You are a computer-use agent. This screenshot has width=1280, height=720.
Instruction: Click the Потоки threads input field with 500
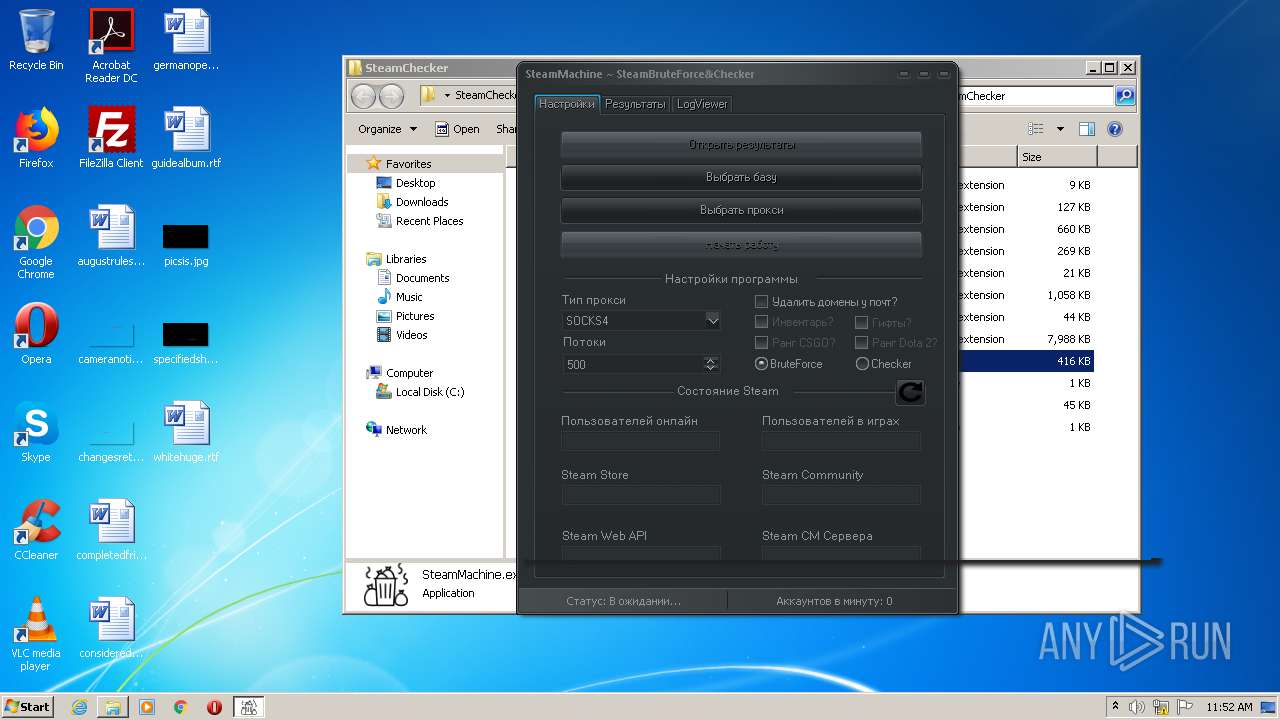(x=633, y=364)
